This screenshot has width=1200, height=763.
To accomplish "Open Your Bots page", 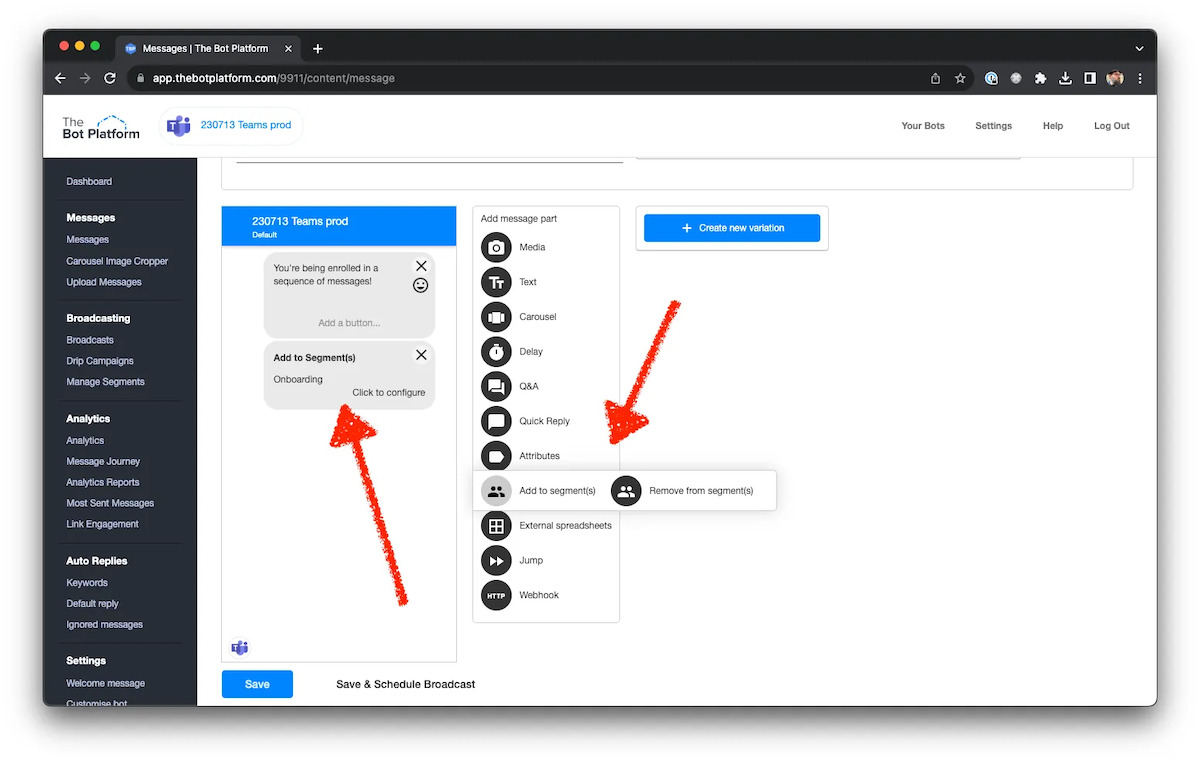I will [923, 126].
